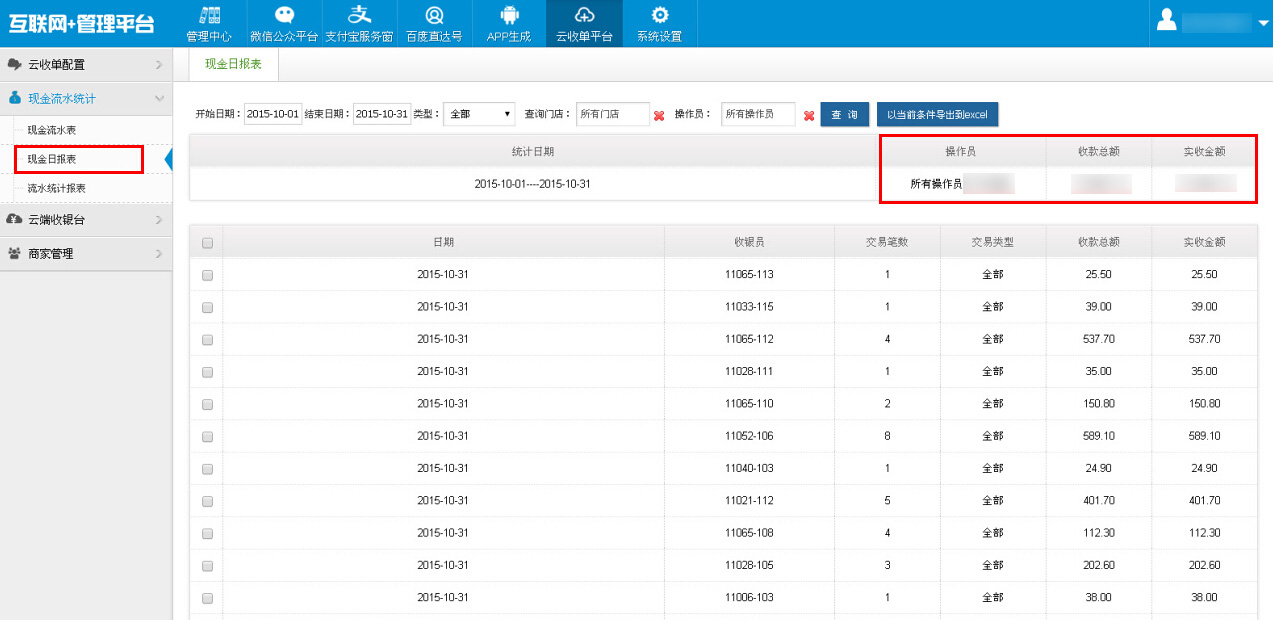Check the row for cashier 11052-106

[x=207, y=437]
